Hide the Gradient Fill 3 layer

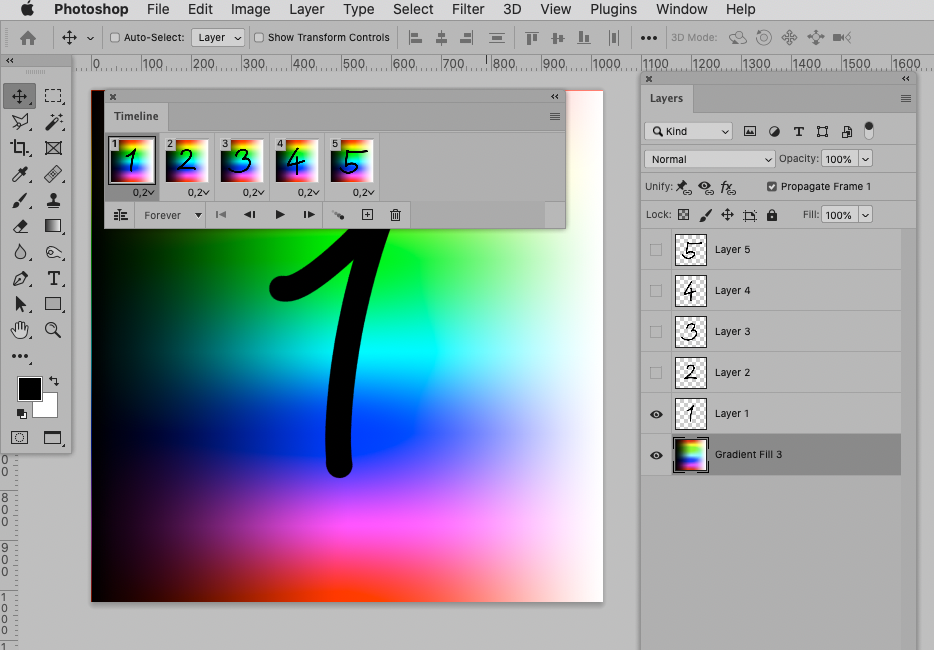[x=656, y=455]
